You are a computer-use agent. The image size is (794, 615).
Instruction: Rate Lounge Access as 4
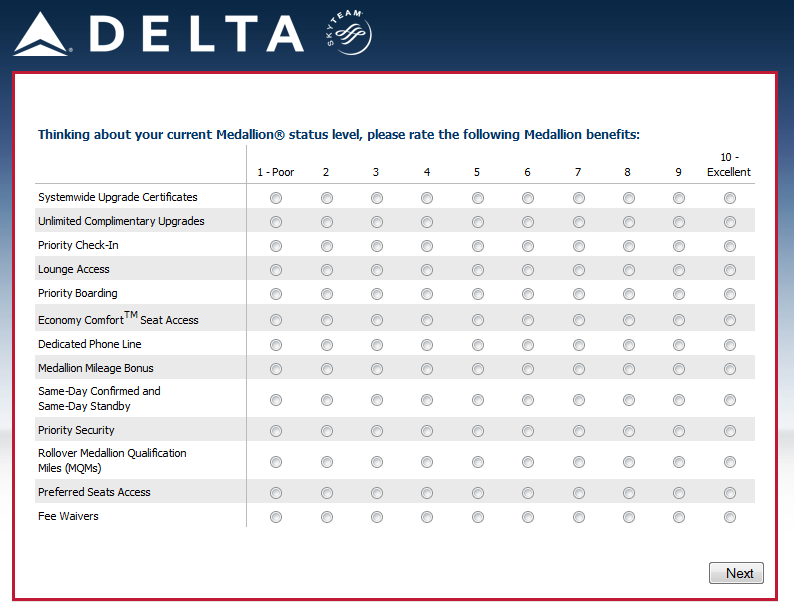tap(427, 270)
